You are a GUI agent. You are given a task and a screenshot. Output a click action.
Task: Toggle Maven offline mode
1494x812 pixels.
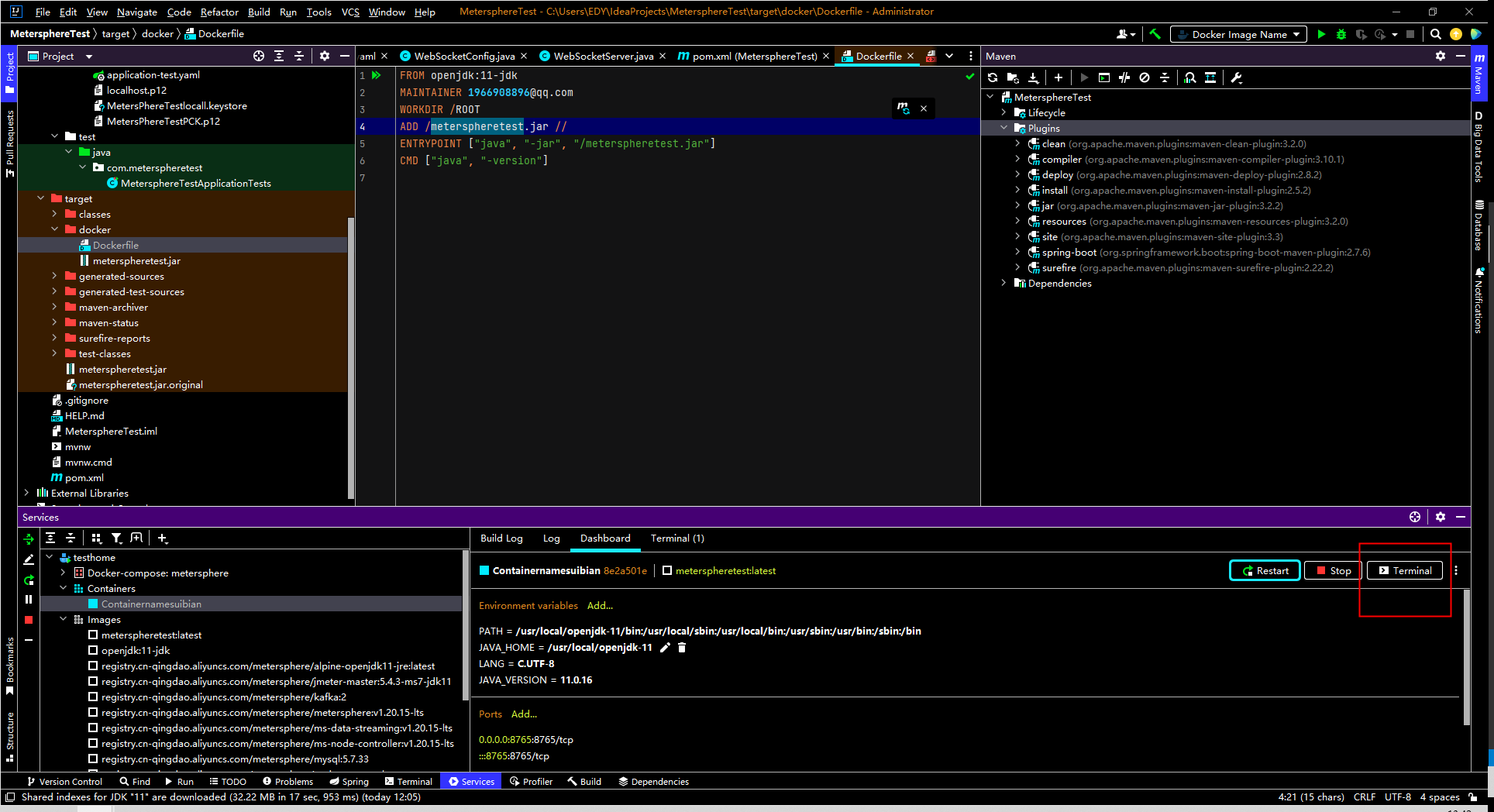click(1124, 77)
